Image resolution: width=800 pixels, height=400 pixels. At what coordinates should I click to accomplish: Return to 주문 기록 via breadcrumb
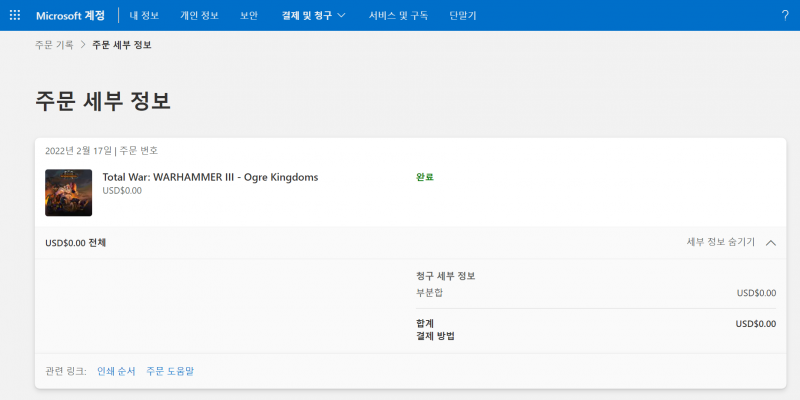[54, 45]
